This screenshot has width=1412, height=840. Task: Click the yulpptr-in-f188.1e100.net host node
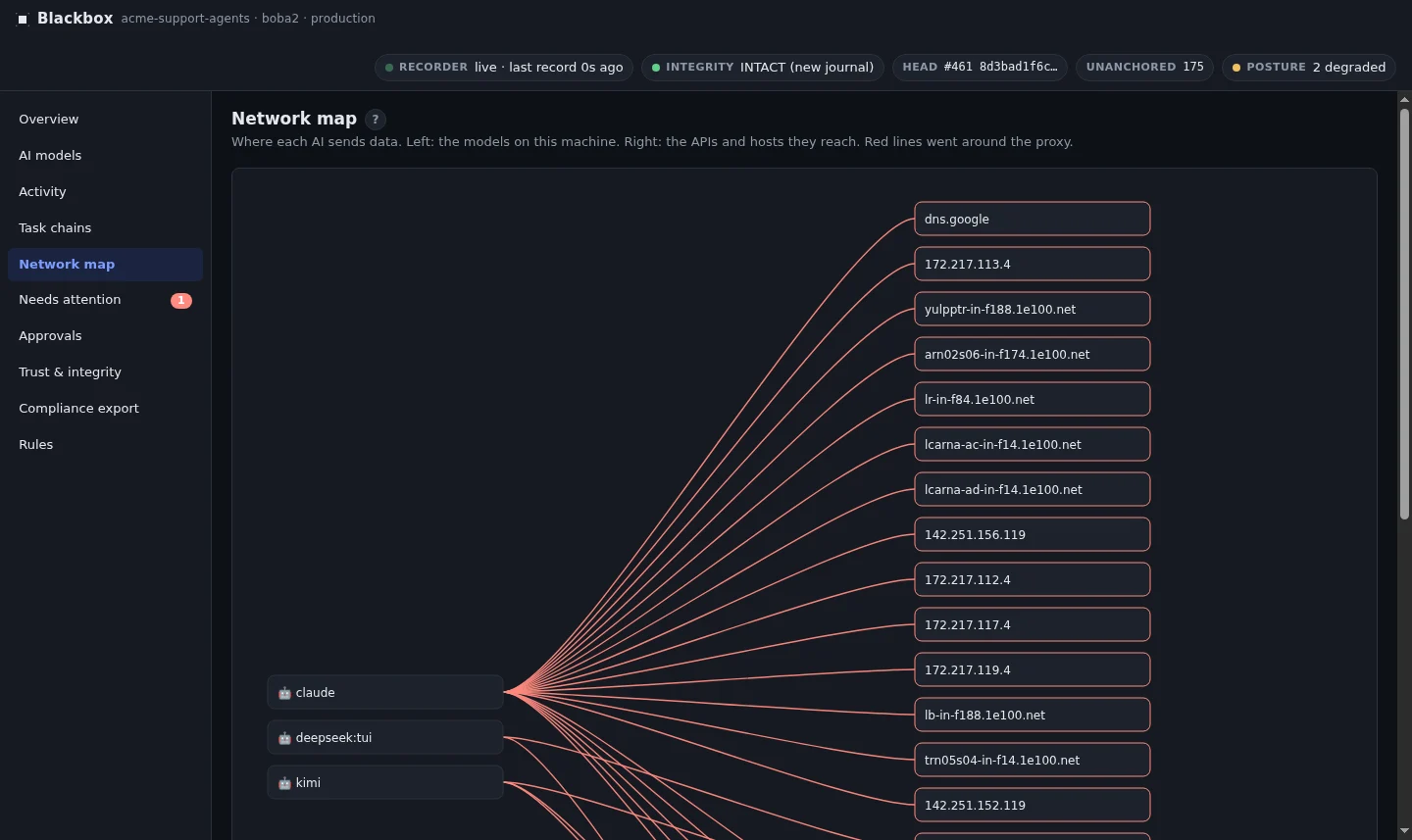1033,310
